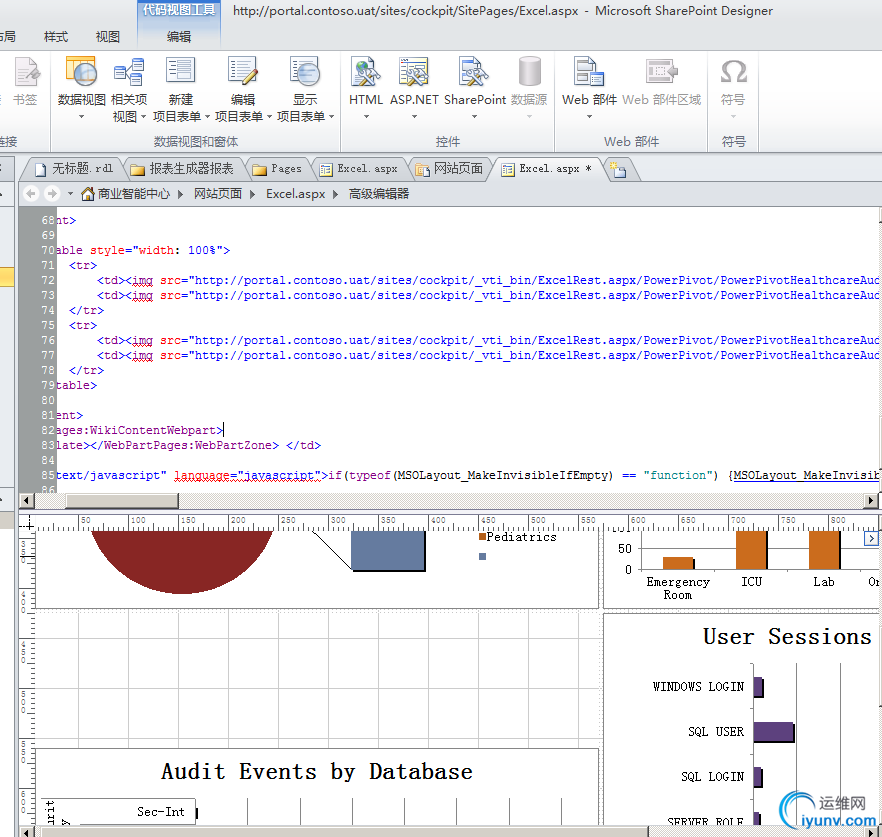Open the 符号 symbol (omega) tool
The width and height of the screenshot is (882, 837).
point(734,72)
